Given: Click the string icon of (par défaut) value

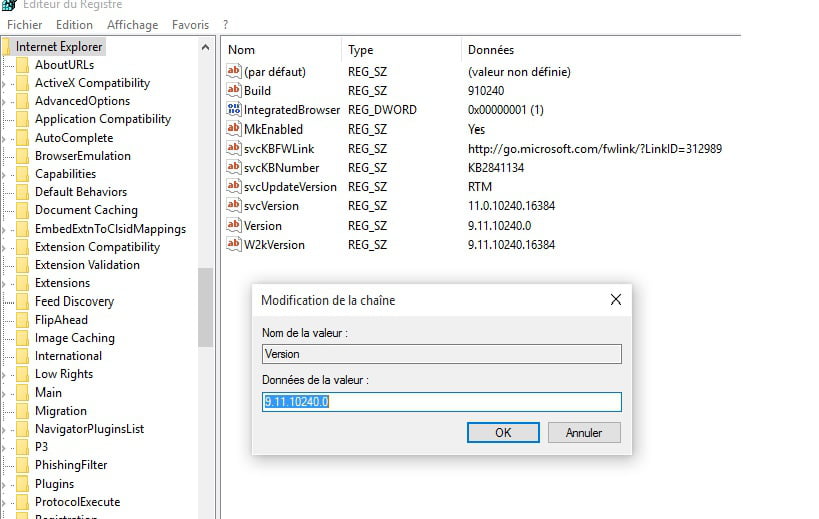Looking at the screenshot, I should click(233, 71).
